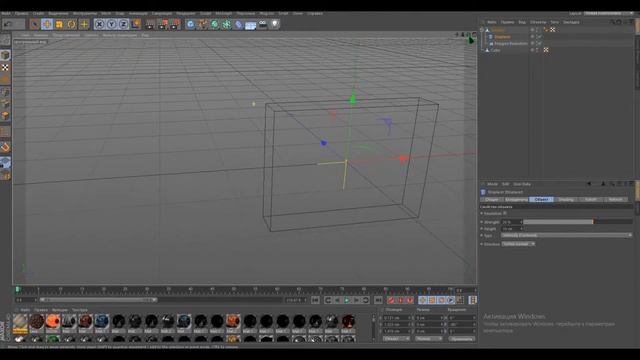Click the floor/environment objects icon
Screen dimensions: 640x360
[x=251, y=25]
